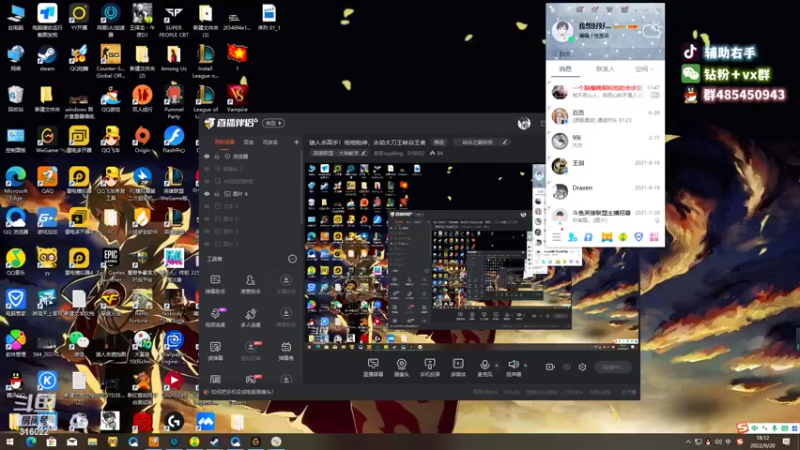Open Microsoft Edge desktop shortcut

(16, 184)
